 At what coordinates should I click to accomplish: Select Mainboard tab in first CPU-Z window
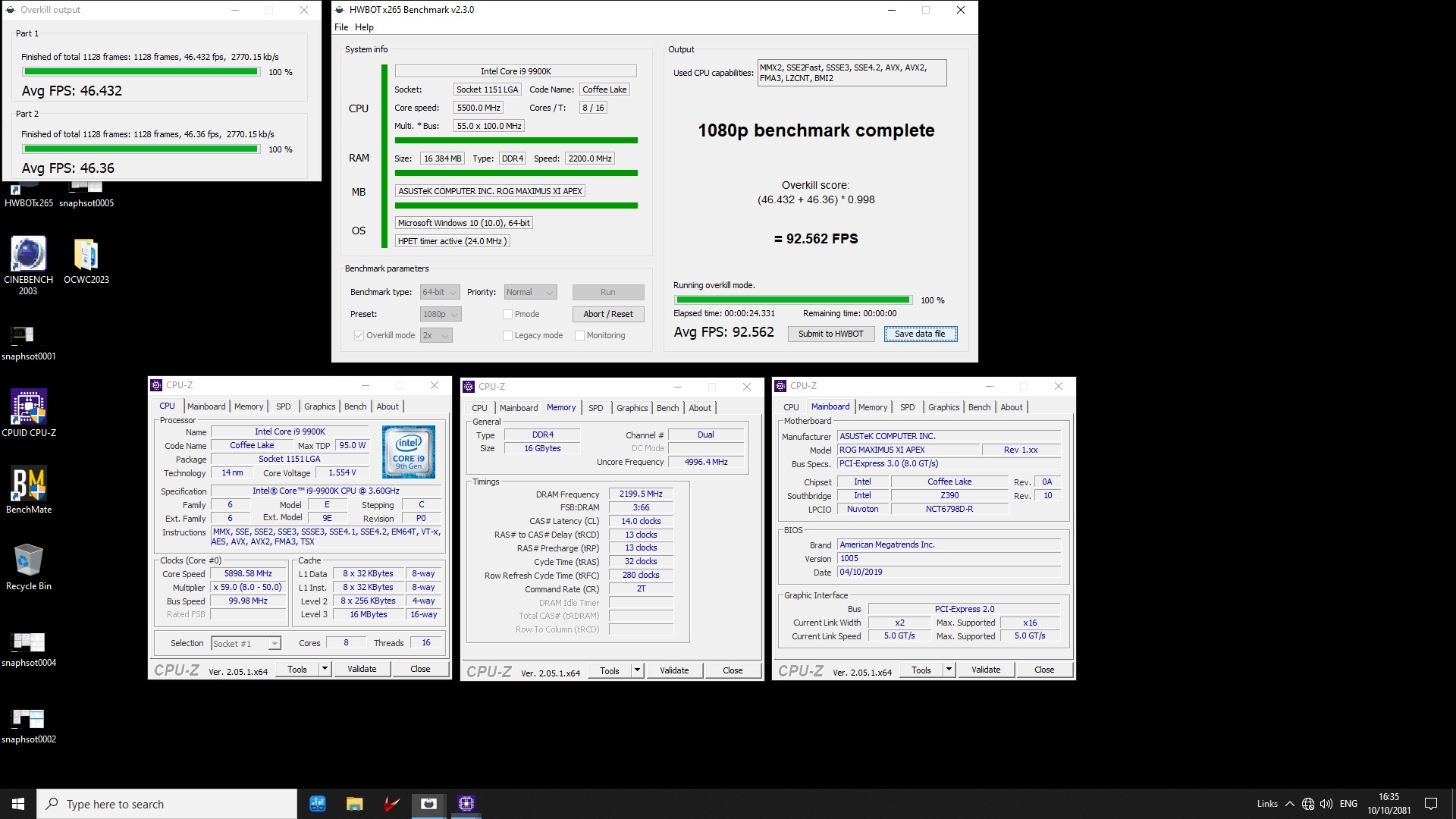206,406
